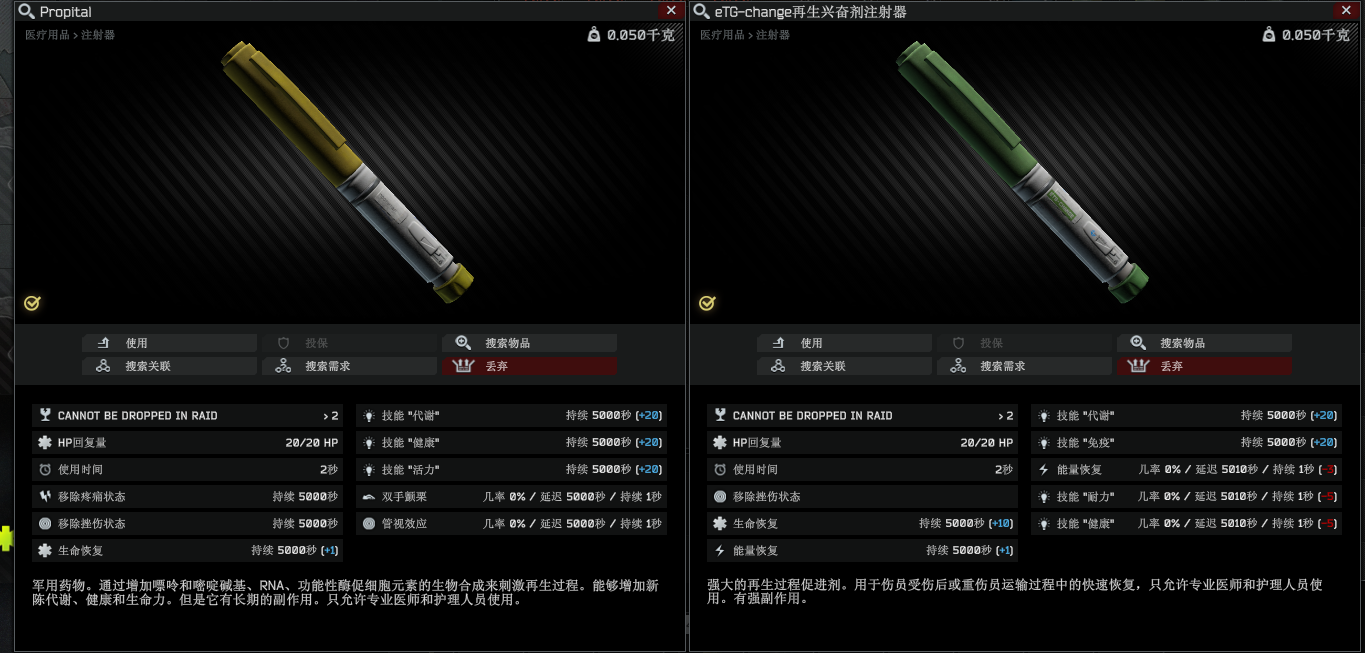The image size is (1365, 653).
Task: Open the 注射器 breadcrumb in the eTG-change window
Action: [x=773, y=35]
